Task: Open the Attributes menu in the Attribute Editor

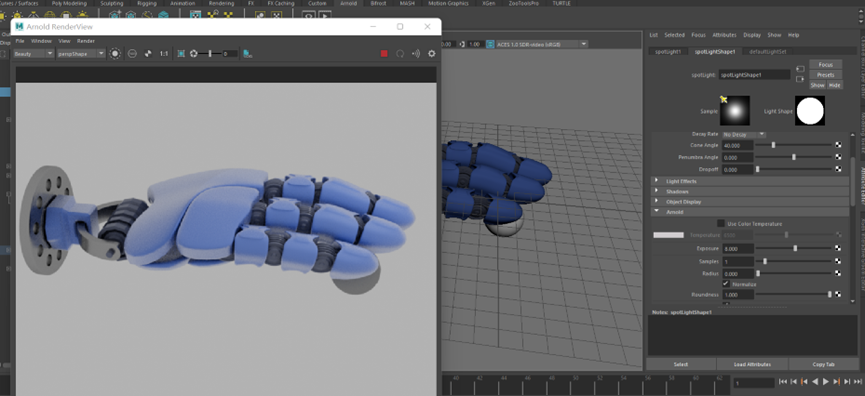Action: [723, 35]
